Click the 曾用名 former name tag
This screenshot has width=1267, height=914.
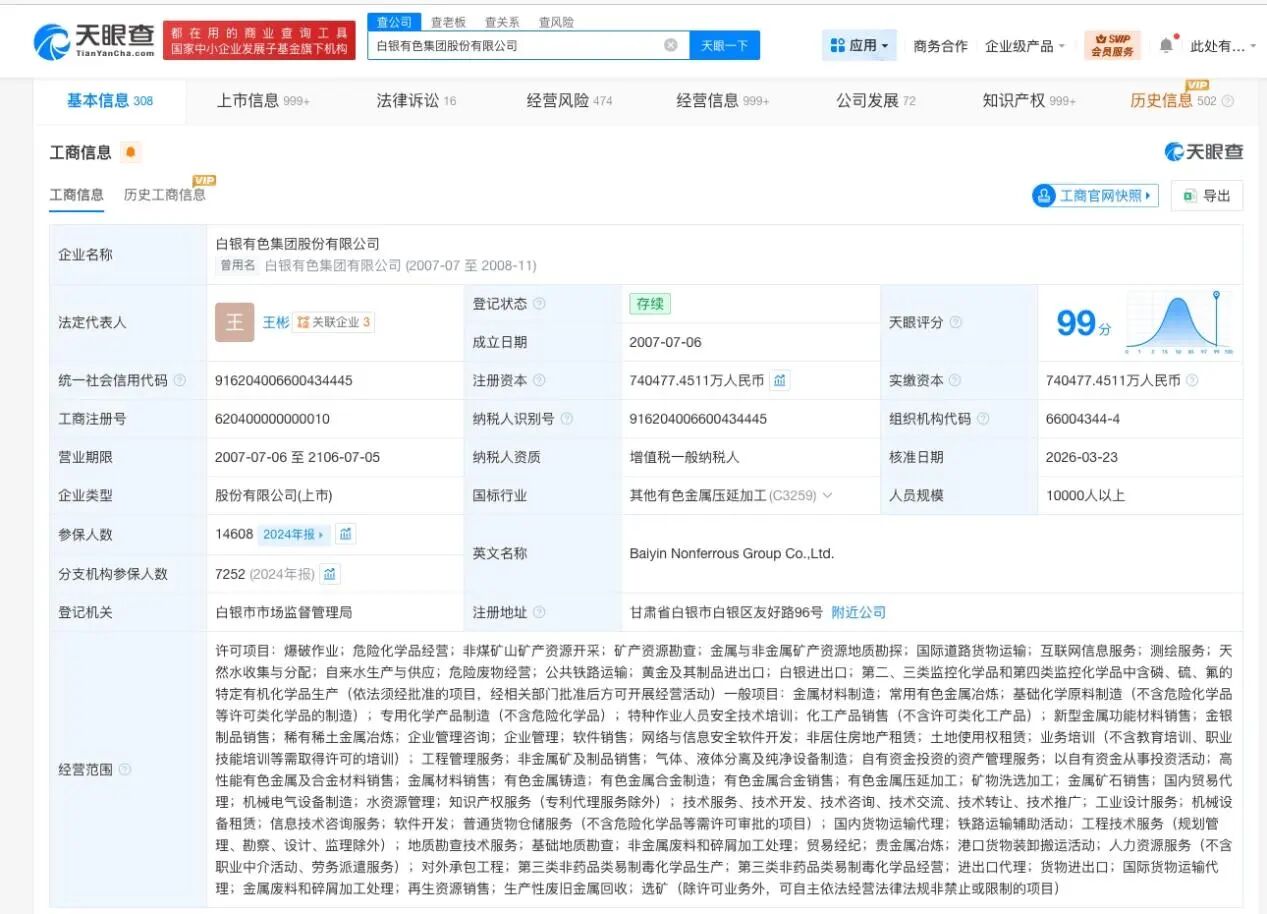[x=238, y=266]
